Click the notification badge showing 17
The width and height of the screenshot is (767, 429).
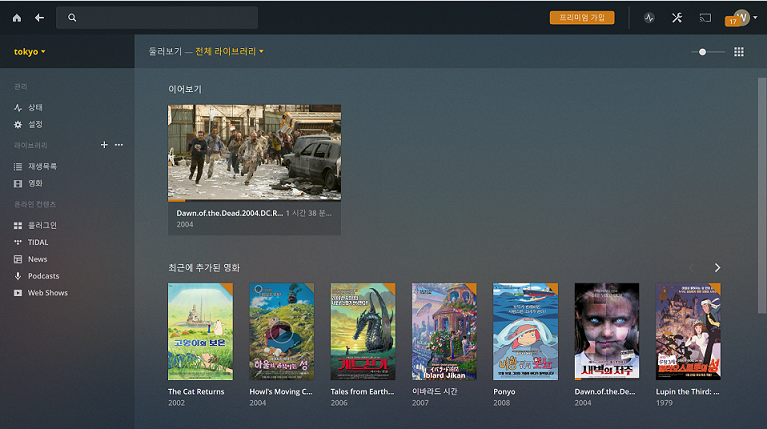(732, 22)
